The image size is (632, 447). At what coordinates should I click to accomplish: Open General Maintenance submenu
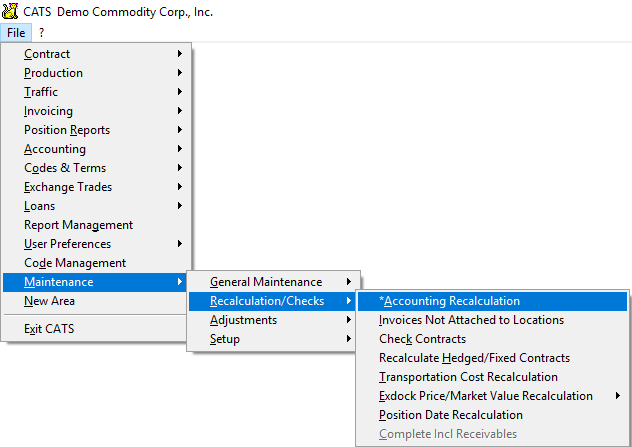click(x=273, y=282)
